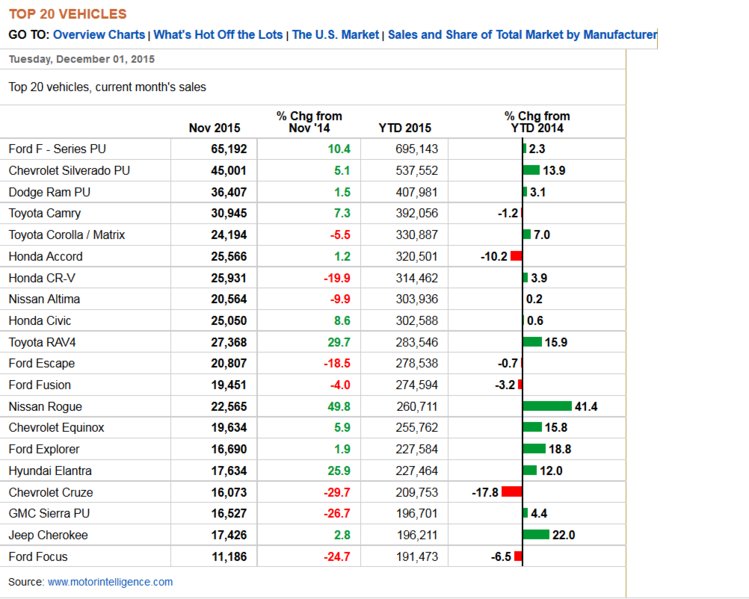Click the % Chg from Nov '14 header
The image size is (749, 599).
309,122
